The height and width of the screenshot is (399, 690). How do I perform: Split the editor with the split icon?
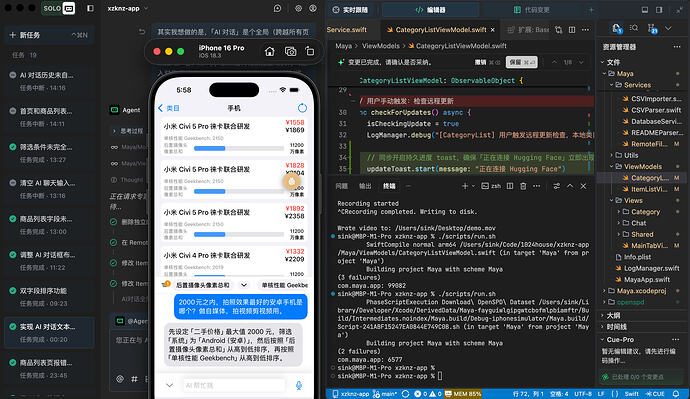click(572, 29)
